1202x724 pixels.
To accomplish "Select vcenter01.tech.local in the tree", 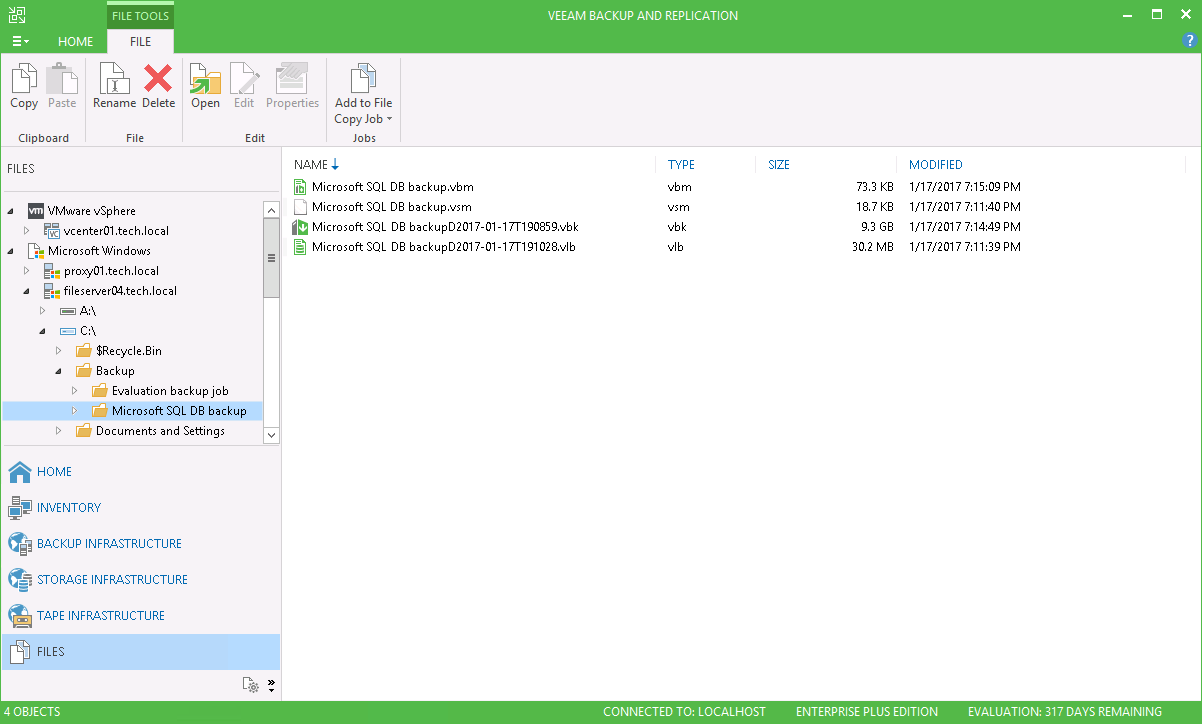I will (x=116, y=231).
